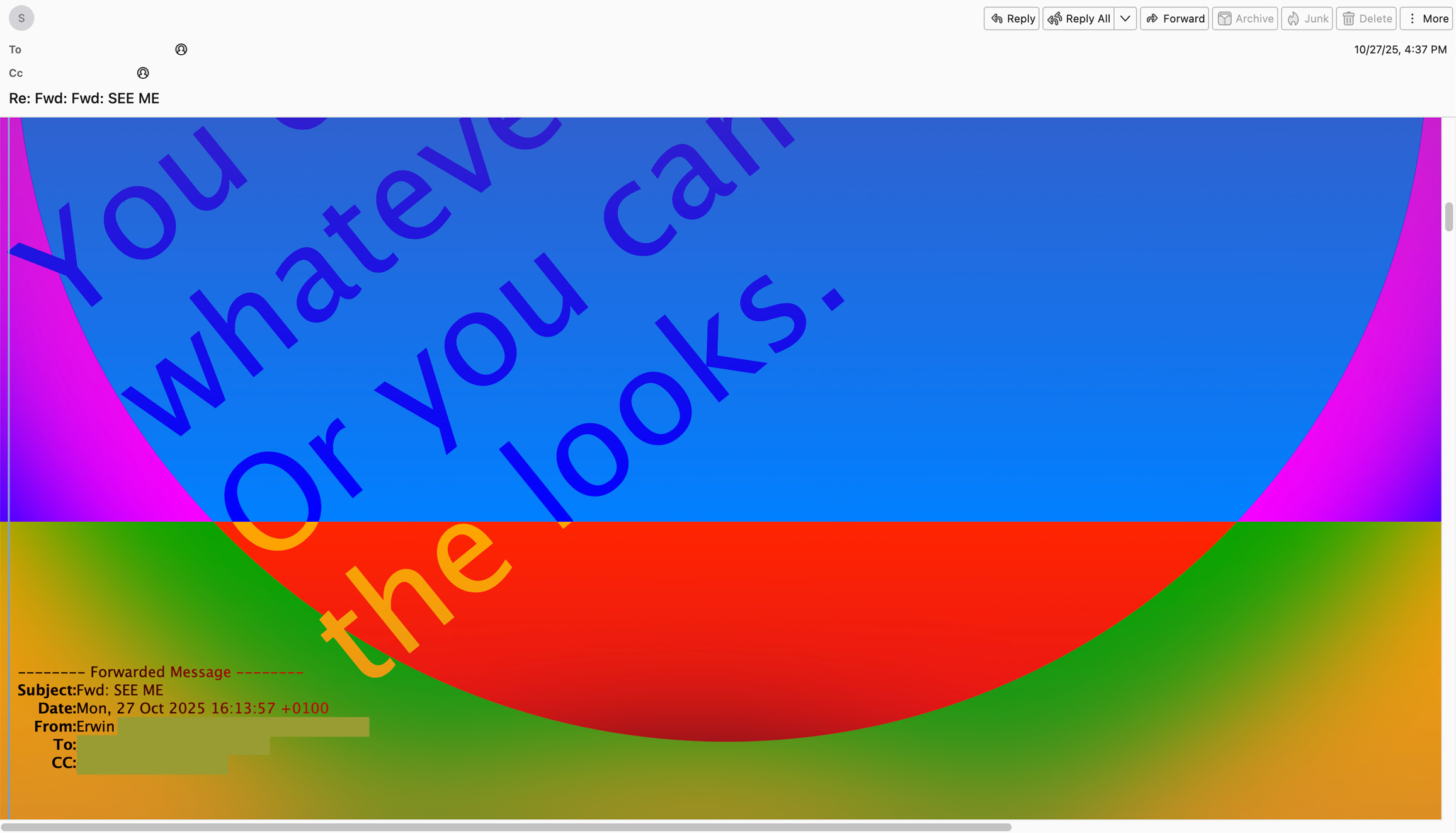1456x833 pixels.
Task: Mark message as Junk
Action: tap(1306, 18)
